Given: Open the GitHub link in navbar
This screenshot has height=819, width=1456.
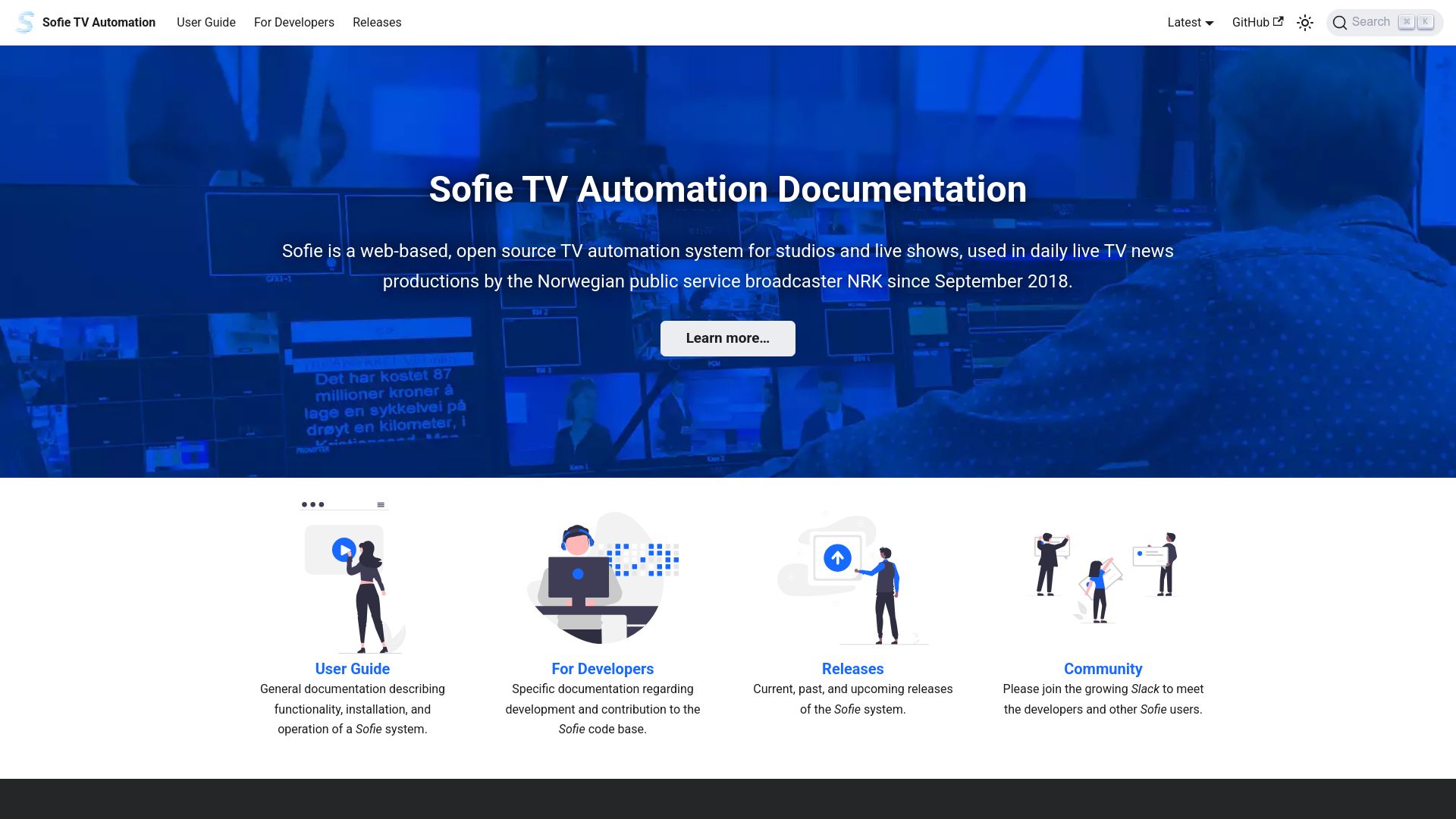Looking at the screenshot, I should pos(1257,23).
